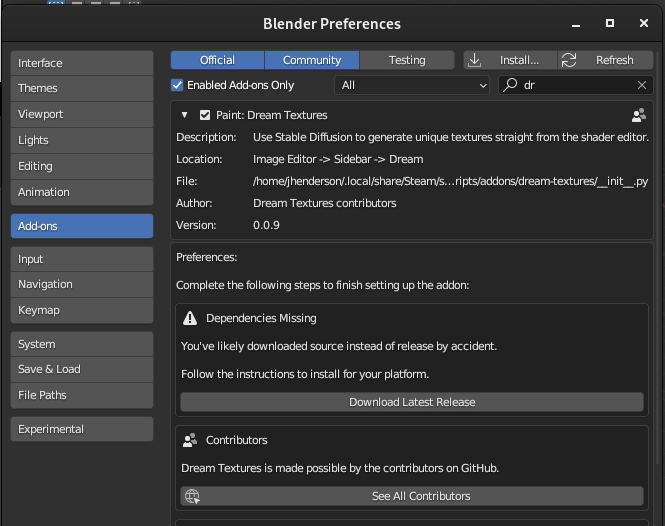
Task: Minimize the Blender Preferences window
Action: [x=576, y=24]
